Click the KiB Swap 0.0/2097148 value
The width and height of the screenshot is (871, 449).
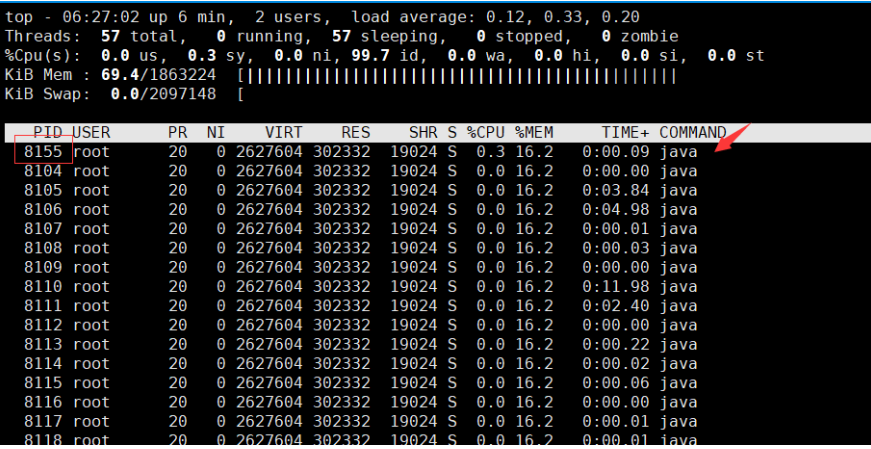[163, 94]
